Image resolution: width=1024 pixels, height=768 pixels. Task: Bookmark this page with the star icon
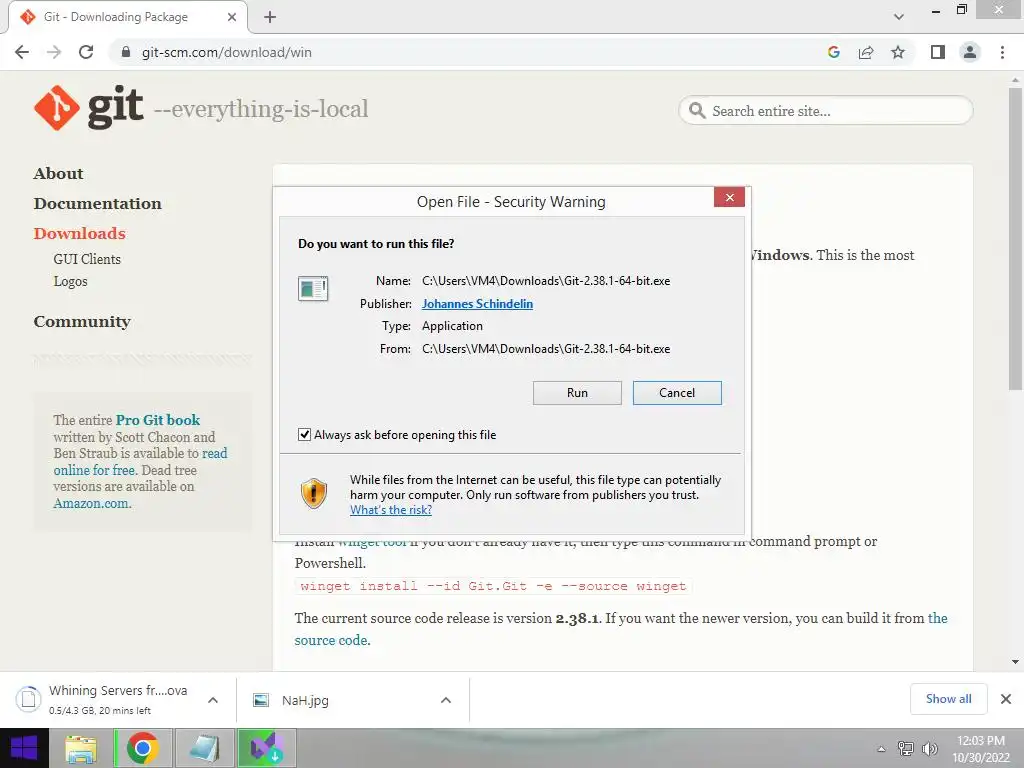pos(898,52)
